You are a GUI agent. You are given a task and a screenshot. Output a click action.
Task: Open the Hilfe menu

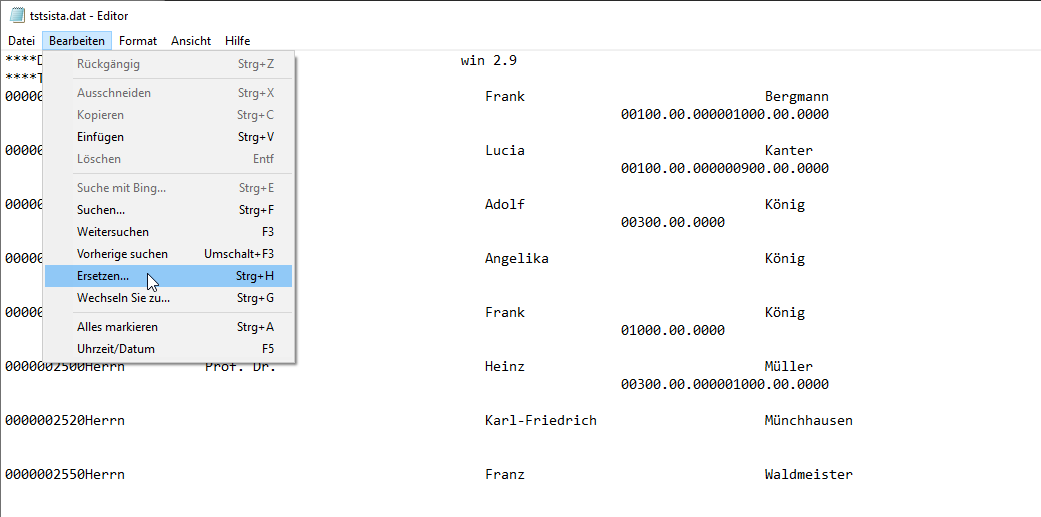(x=237, y=41)
